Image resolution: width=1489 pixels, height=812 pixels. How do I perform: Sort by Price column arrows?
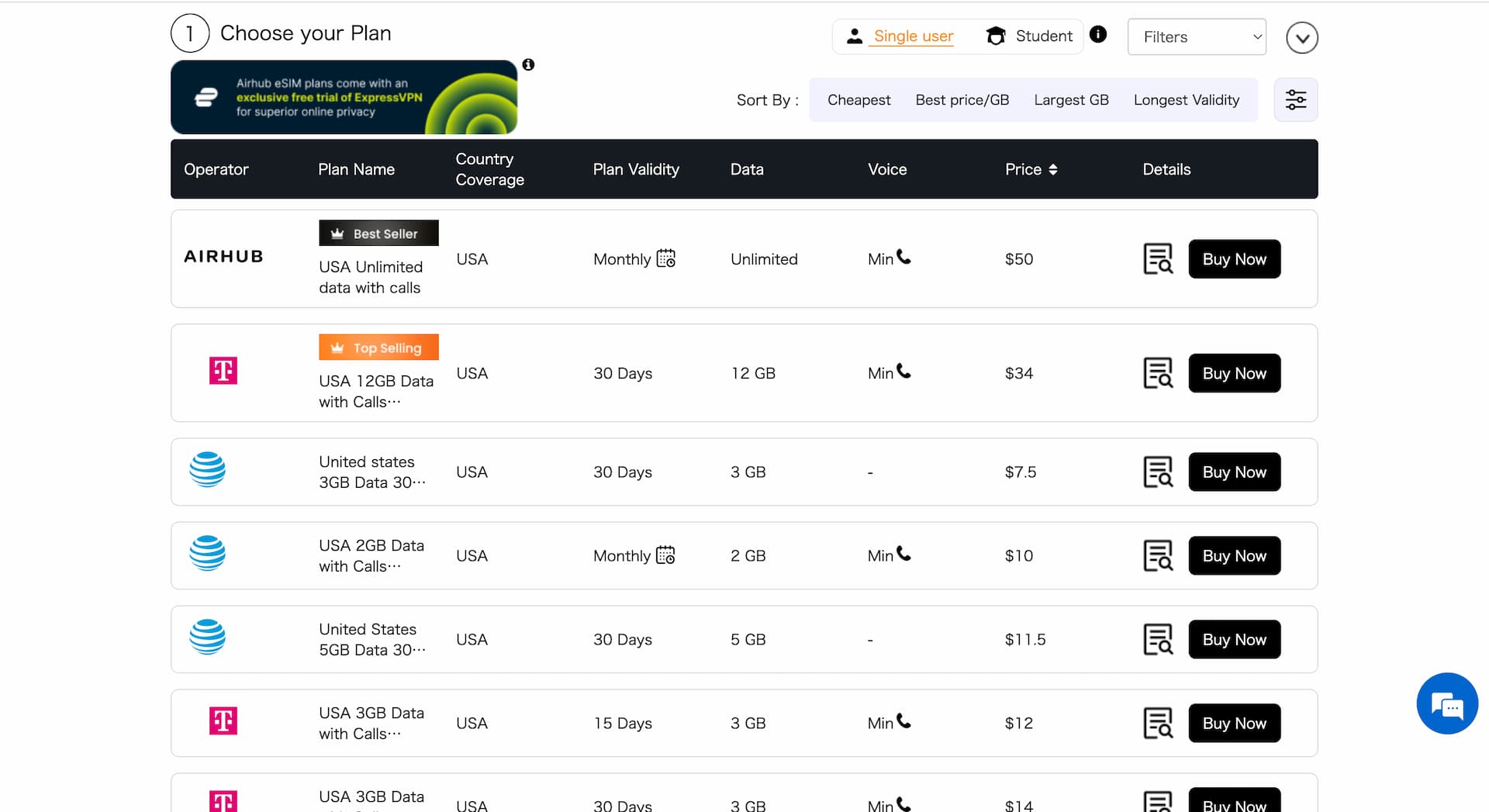point(1052,170)
